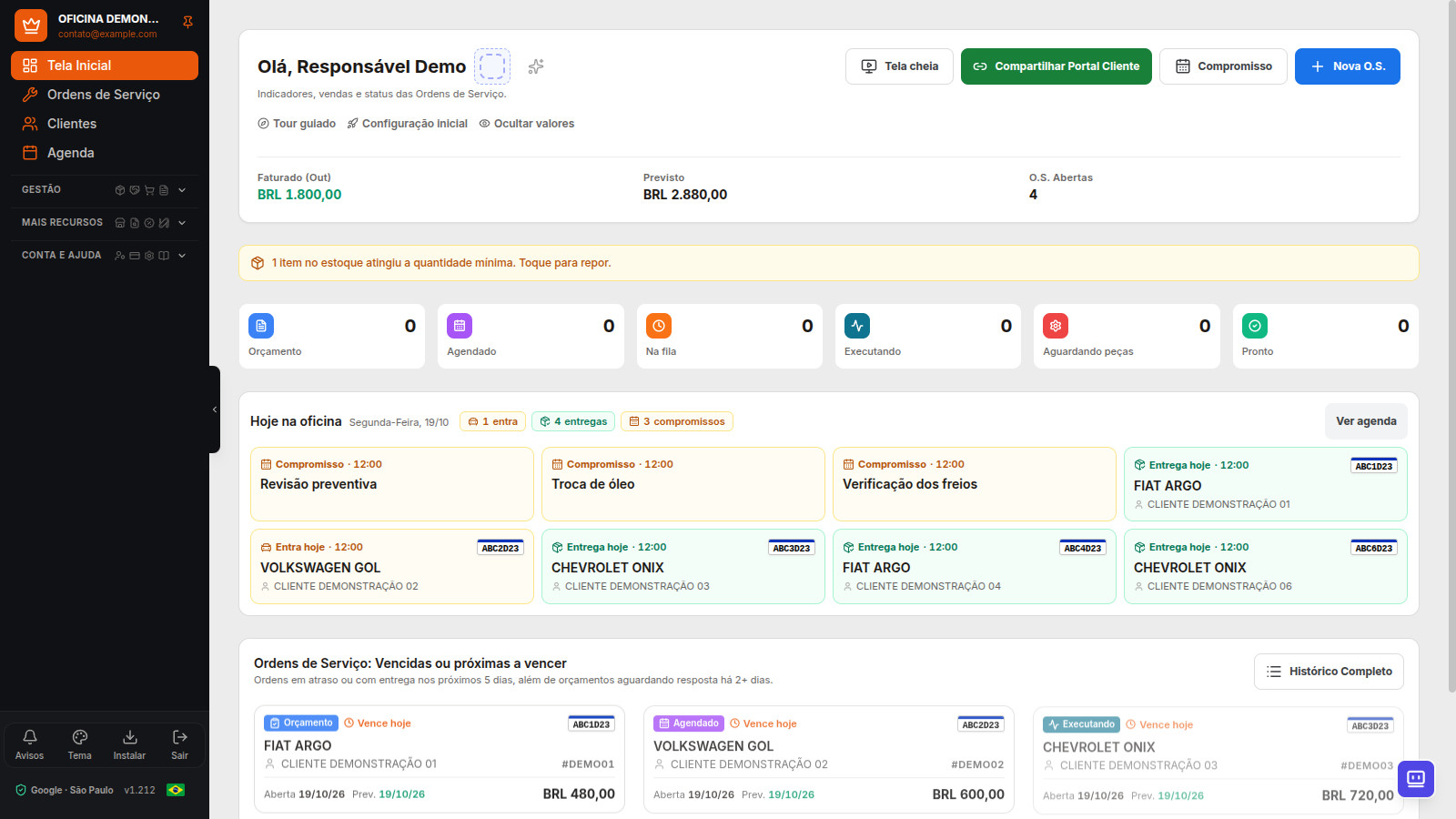Viewport: 1456px width, 819px height.
Task: Open Clientes in sidebar
Action: point(105,124)
